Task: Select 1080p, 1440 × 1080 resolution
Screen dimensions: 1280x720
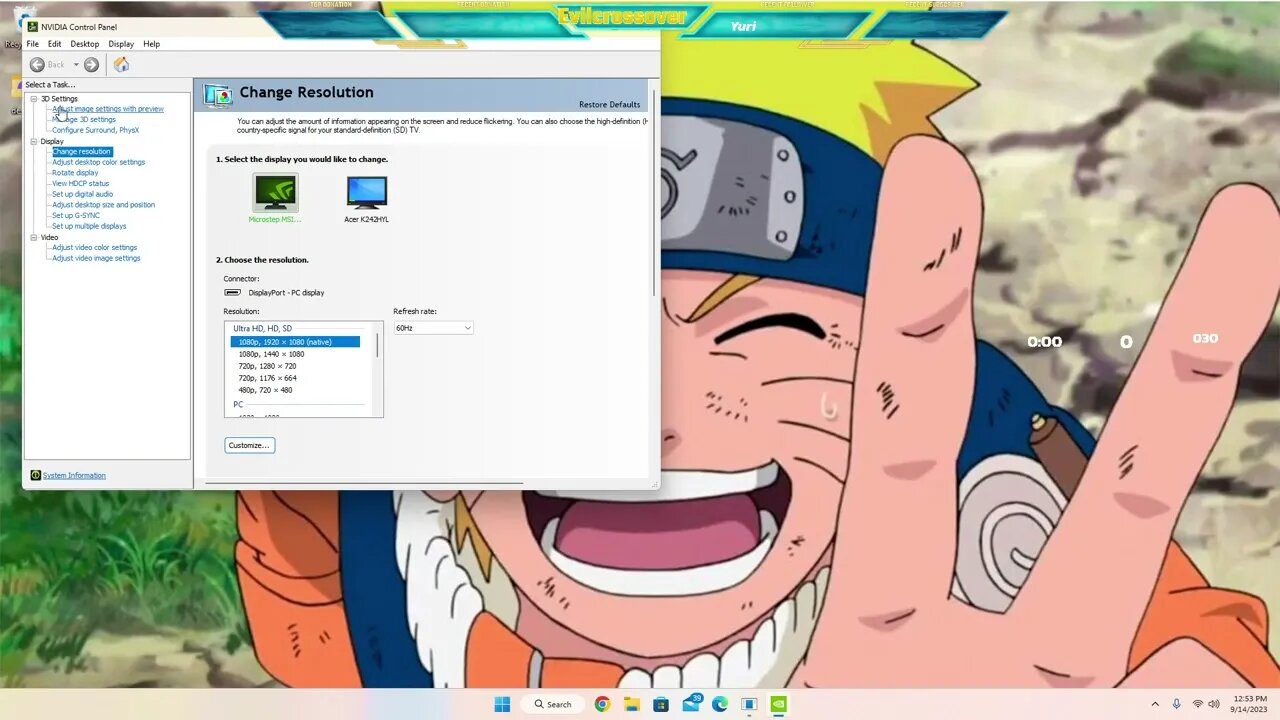Action: pos(271,354)
